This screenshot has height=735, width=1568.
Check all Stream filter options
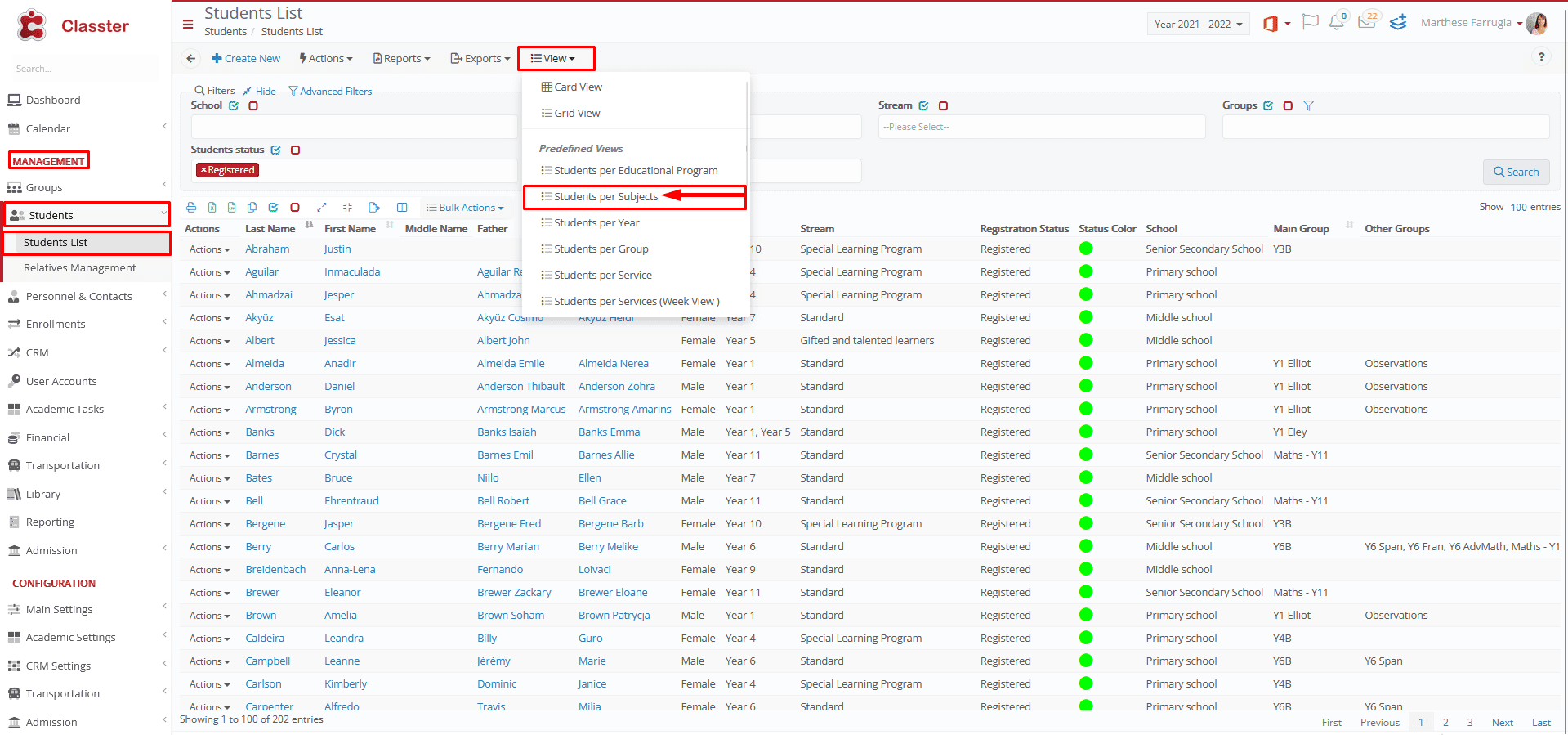[x=923, y=106]
